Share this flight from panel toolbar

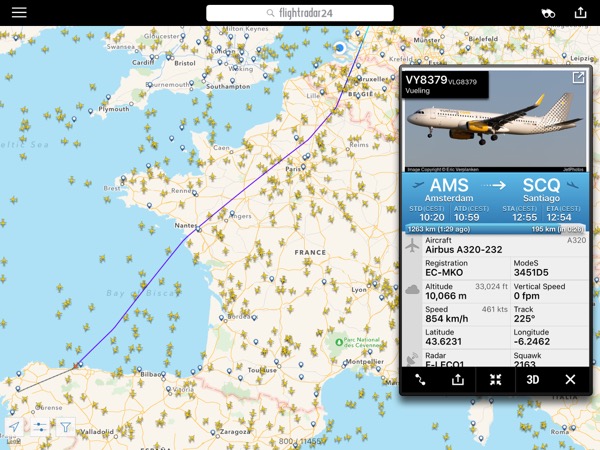click(x=458, y=380)
